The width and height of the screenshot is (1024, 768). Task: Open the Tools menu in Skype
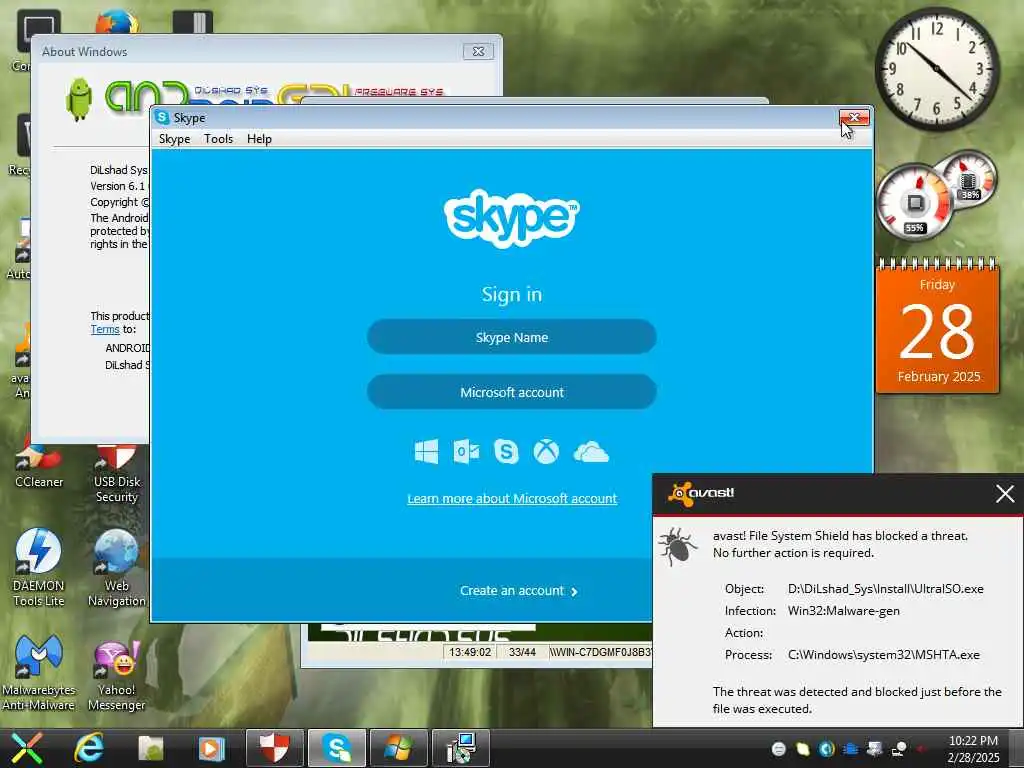tap(218, 138)
